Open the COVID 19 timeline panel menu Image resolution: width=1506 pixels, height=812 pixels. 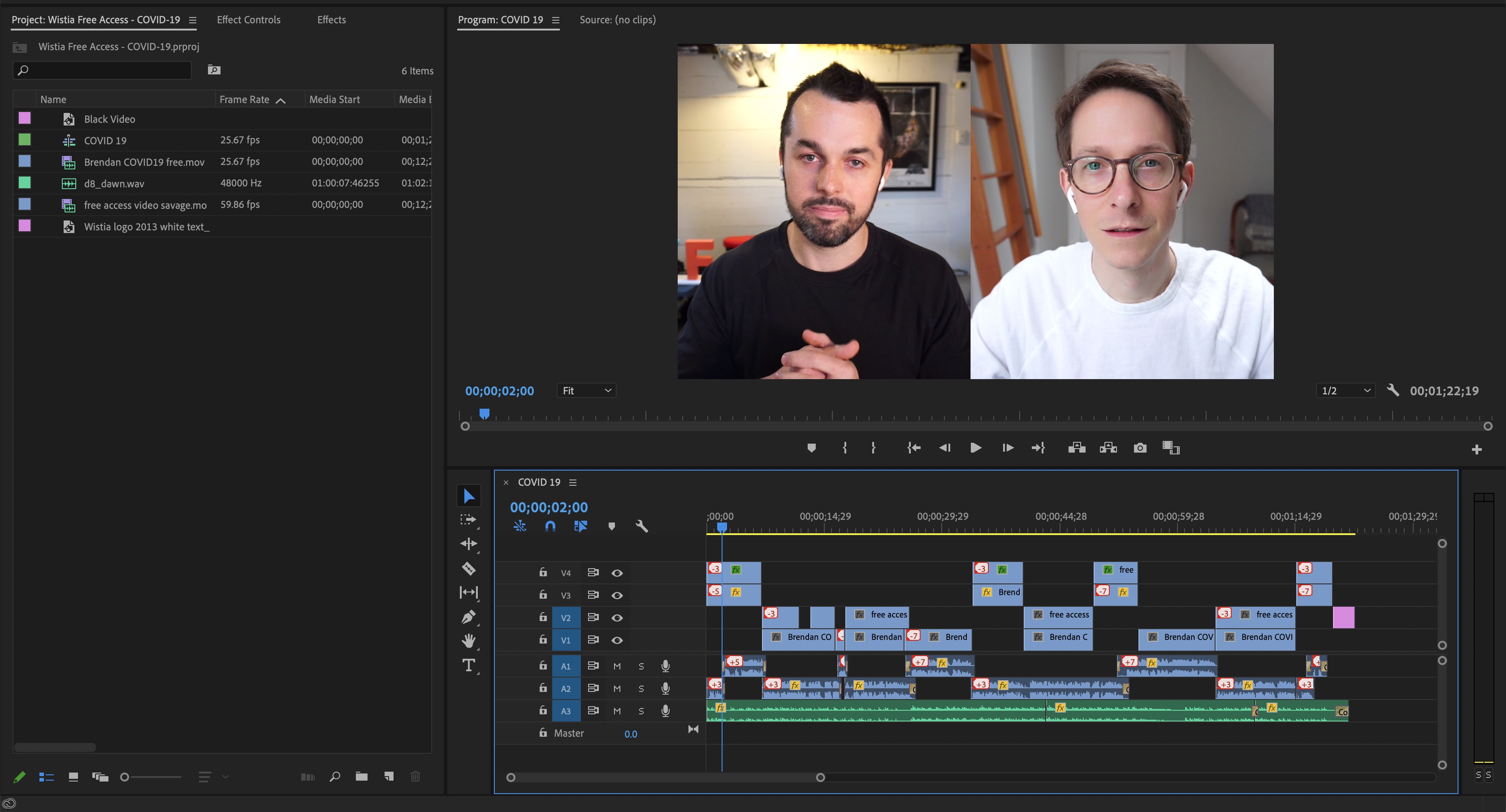573,482
